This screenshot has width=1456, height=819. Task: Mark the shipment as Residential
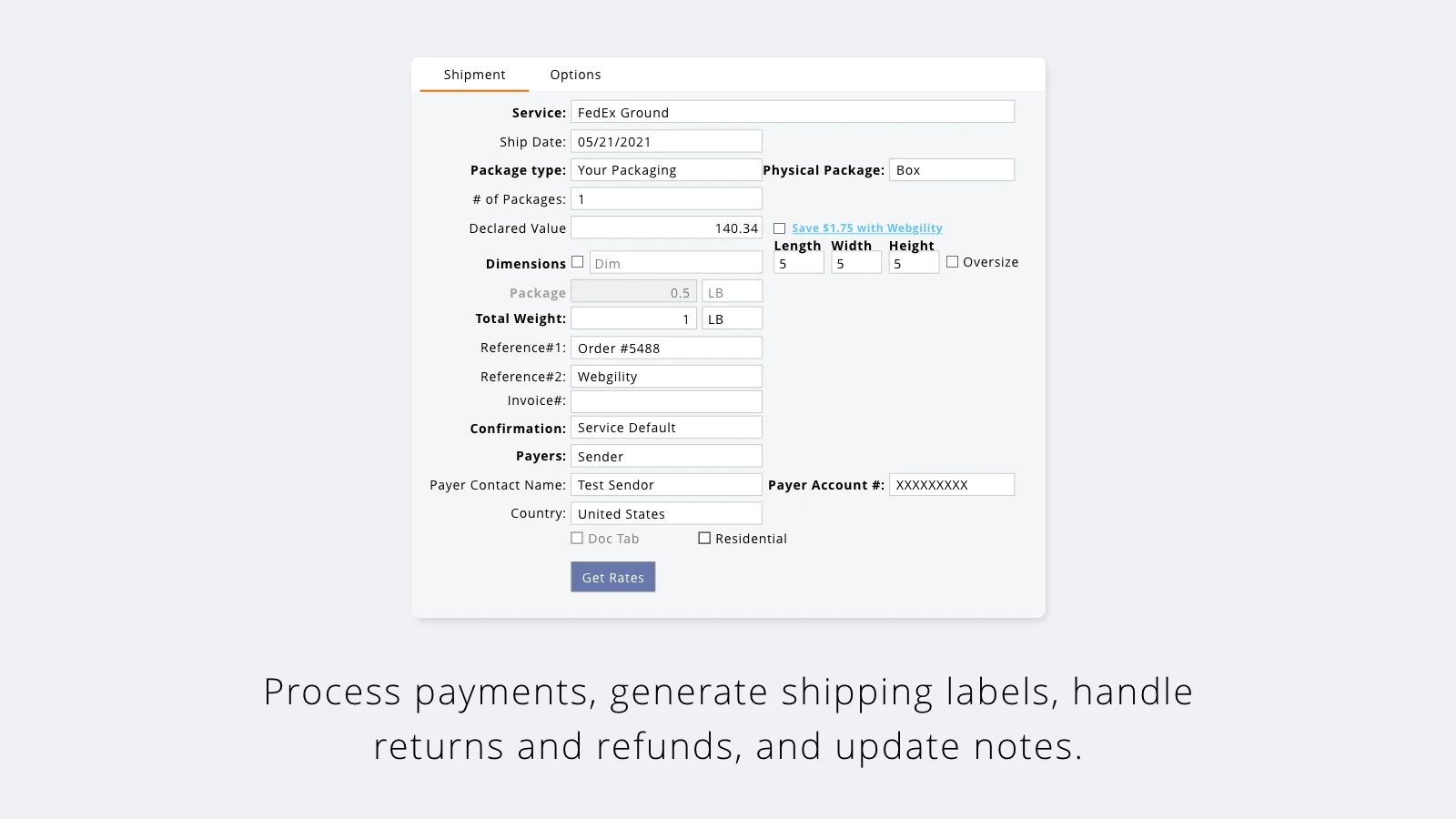coord(704,538)
